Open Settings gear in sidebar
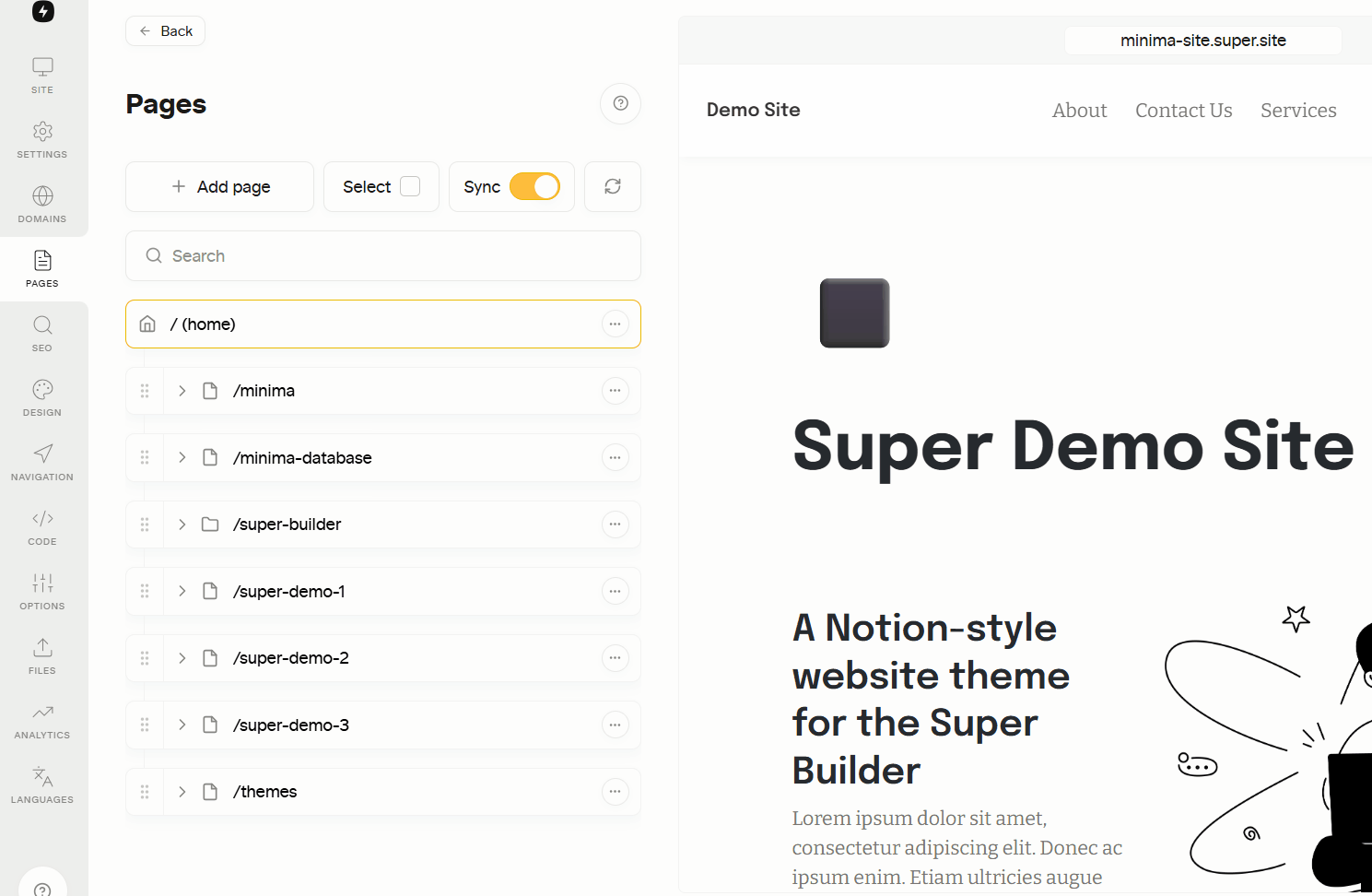This screenshot has width=1372, height=896. [42, 140]
